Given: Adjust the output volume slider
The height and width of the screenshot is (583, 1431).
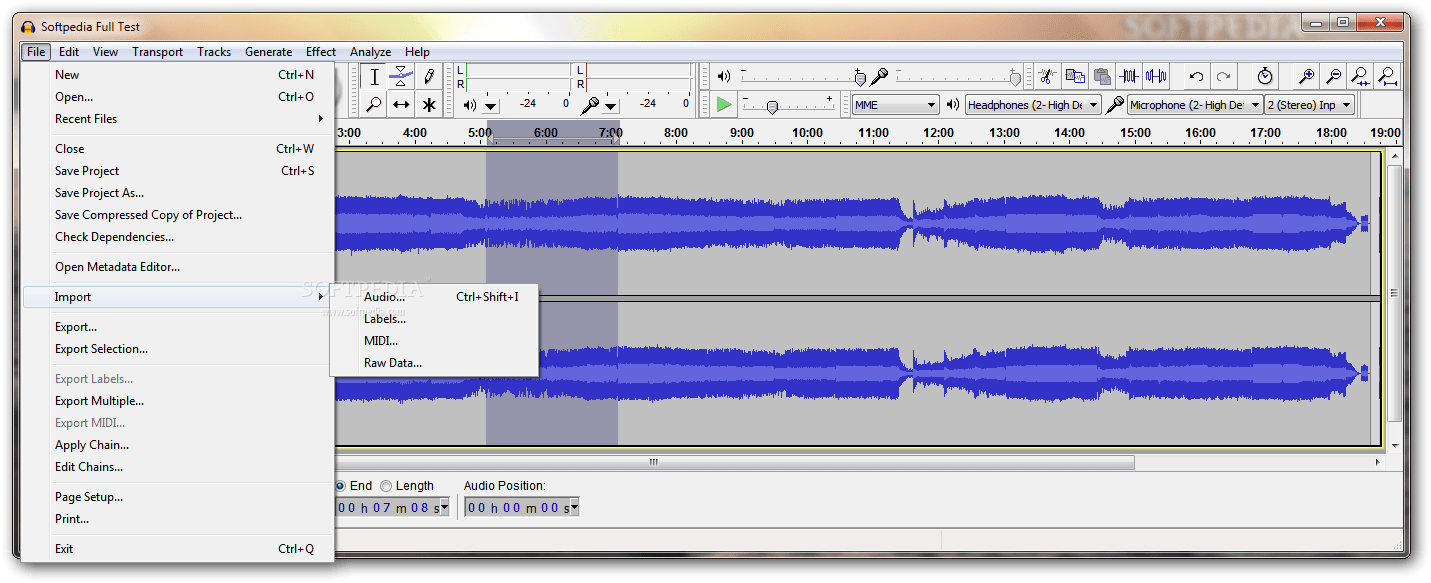Looking at the screenshot, I should click(x=859, y=77).
